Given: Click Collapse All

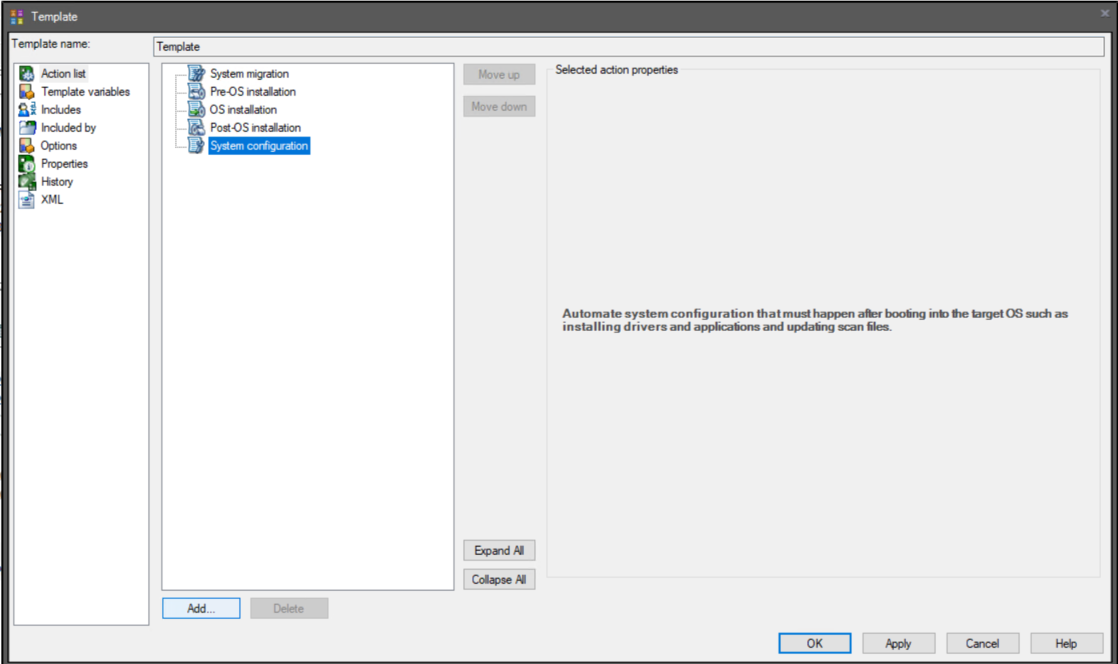Looking at the screenshot, I should coord(499,579).
